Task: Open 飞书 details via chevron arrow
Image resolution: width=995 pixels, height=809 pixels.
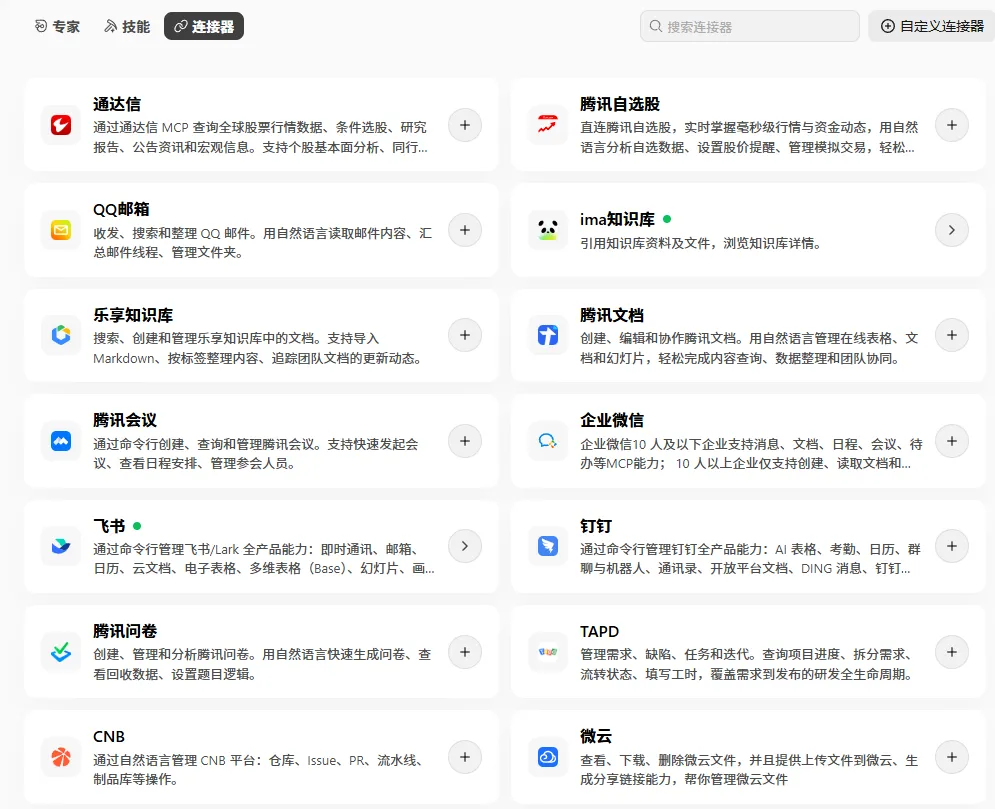Action: 465,546
